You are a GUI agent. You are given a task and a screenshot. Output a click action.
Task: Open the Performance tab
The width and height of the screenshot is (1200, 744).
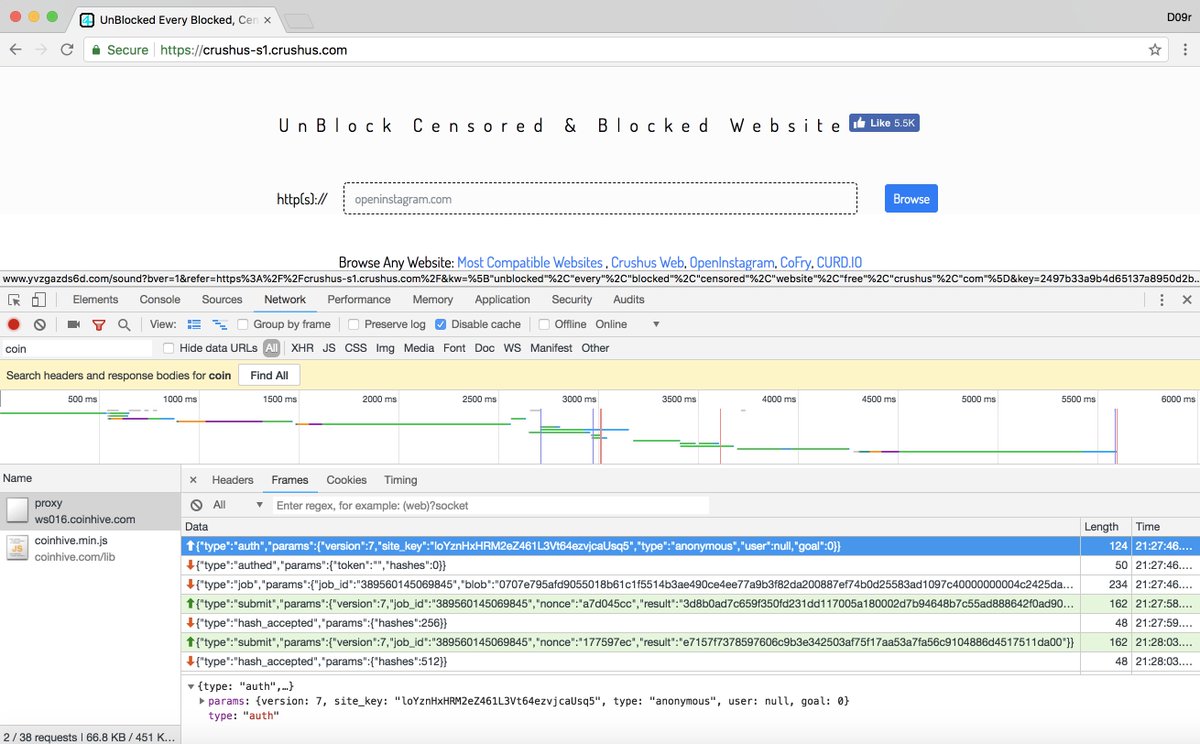pyautogui.click(x=359, y=299)
